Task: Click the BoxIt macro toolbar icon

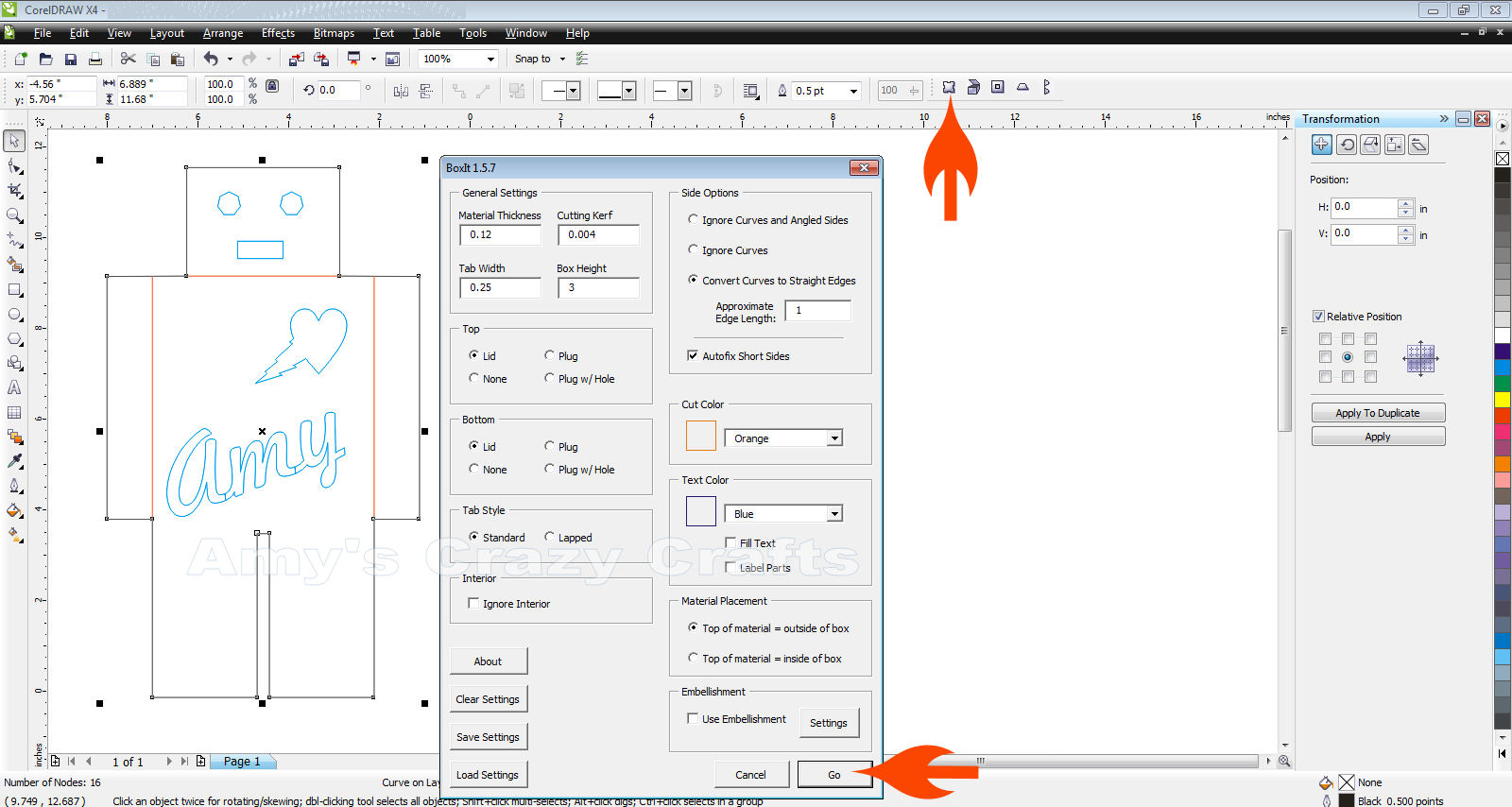Action: (x=949, y=87)
